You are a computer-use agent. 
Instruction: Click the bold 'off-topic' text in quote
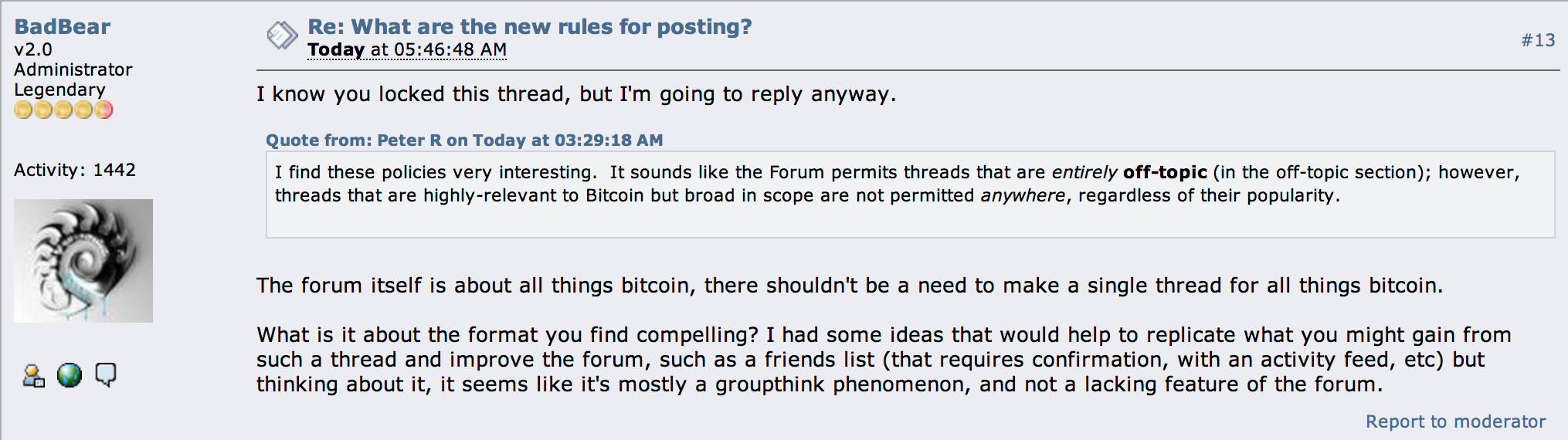coord(1165,172)
